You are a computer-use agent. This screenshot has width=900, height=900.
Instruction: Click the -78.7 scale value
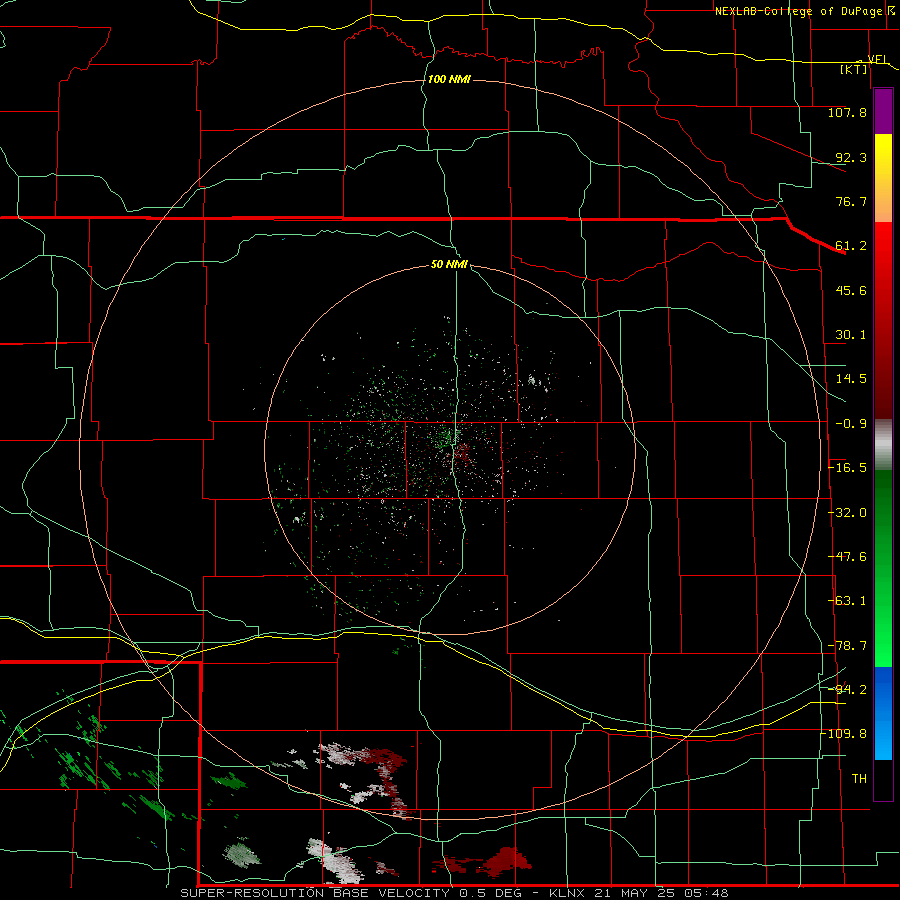(x=847, y=646)
